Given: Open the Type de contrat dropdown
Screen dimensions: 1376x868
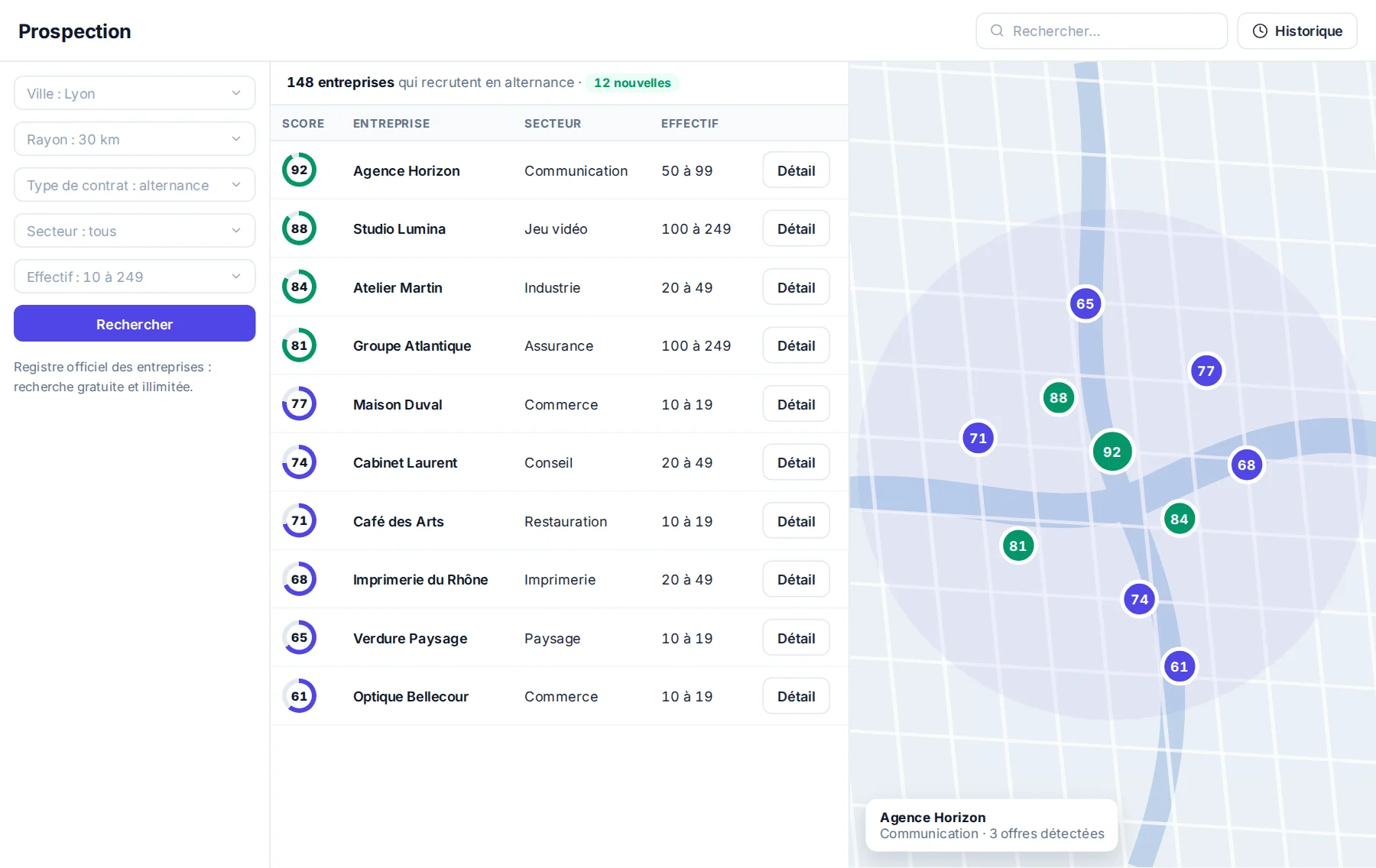Looking at the screenshot, I should pos(135,185).
